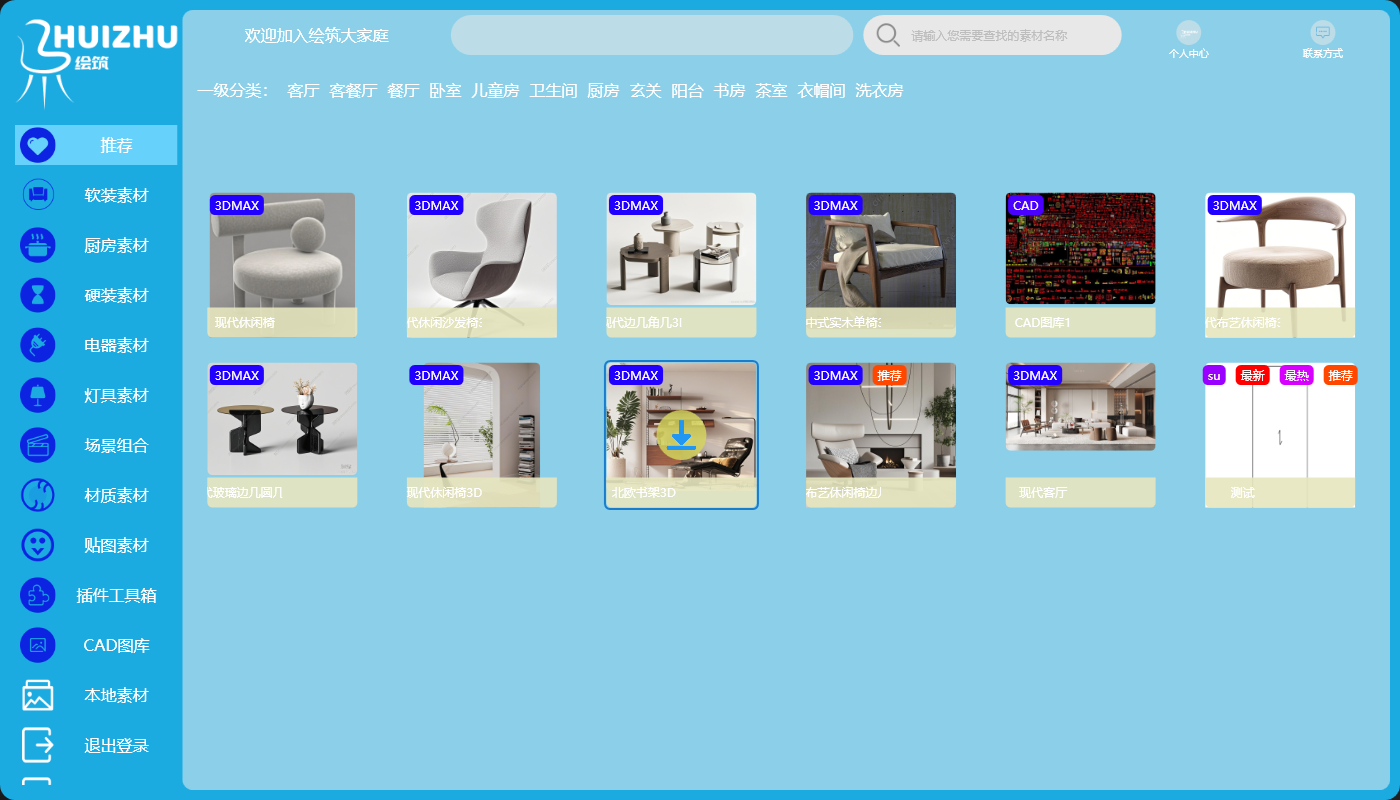Click the 联系方式 chat icon

point(1322,33)
